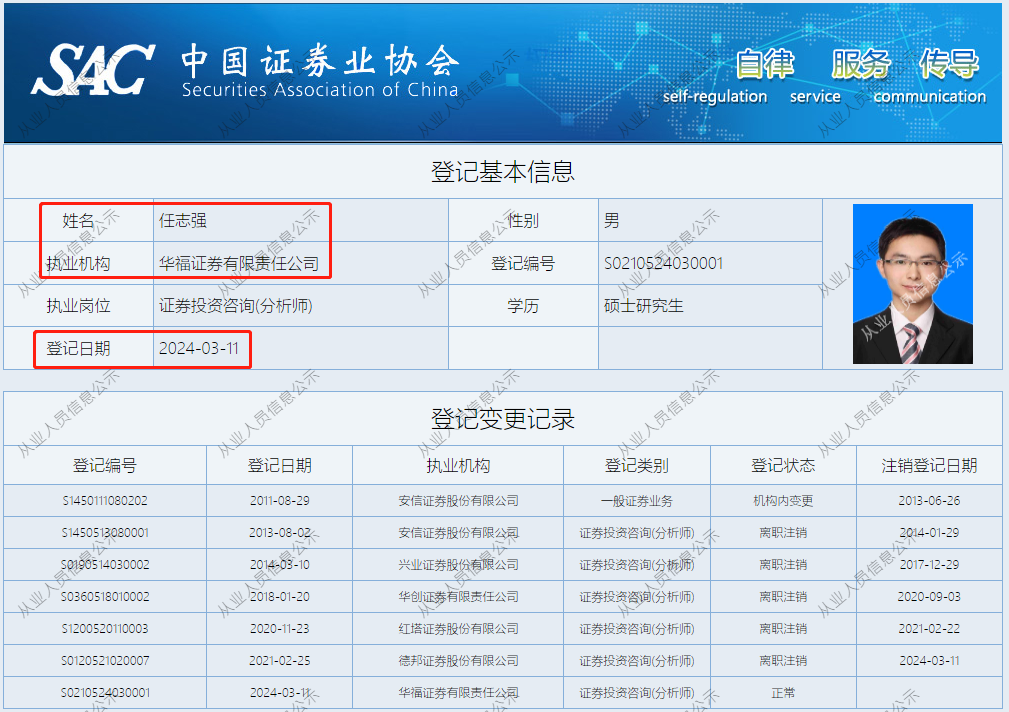
Task: Click the date 2020-11-23 in records
Action: 279,629
